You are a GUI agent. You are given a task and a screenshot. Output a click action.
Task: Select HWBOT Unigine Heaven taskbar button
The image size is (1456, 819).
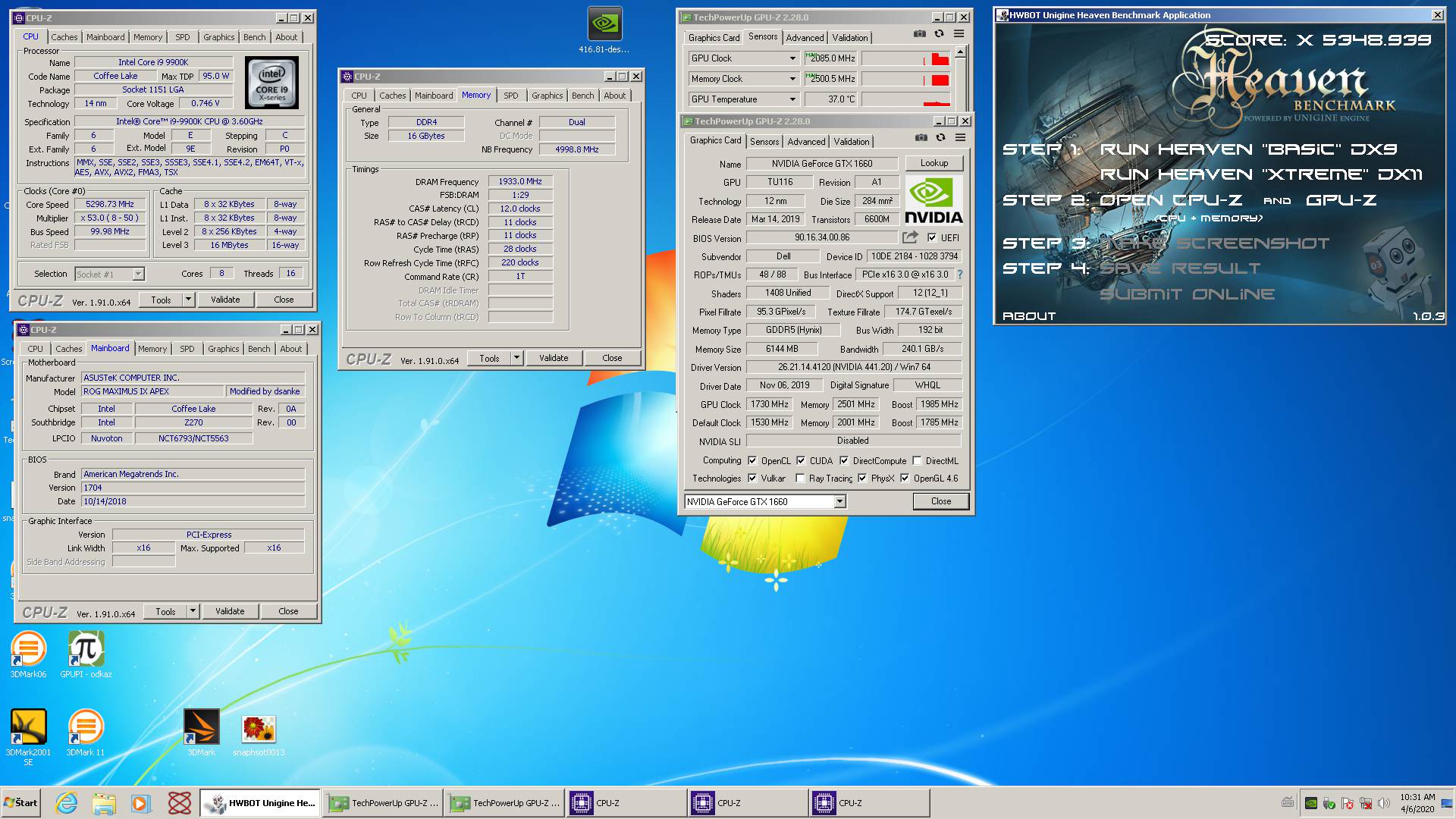click(261, 803)
